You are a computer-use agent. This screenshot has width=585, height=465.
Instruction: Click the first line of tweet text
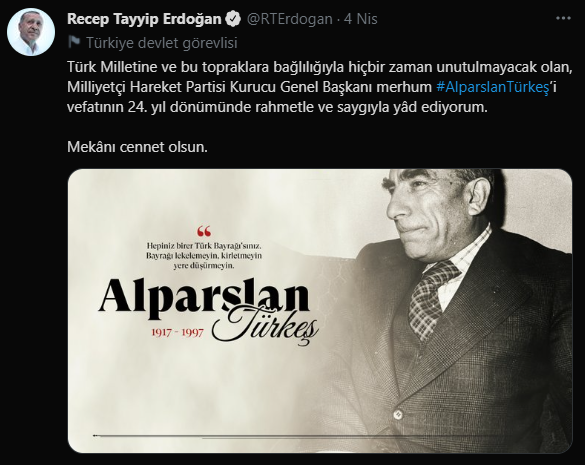click(320, 67)
